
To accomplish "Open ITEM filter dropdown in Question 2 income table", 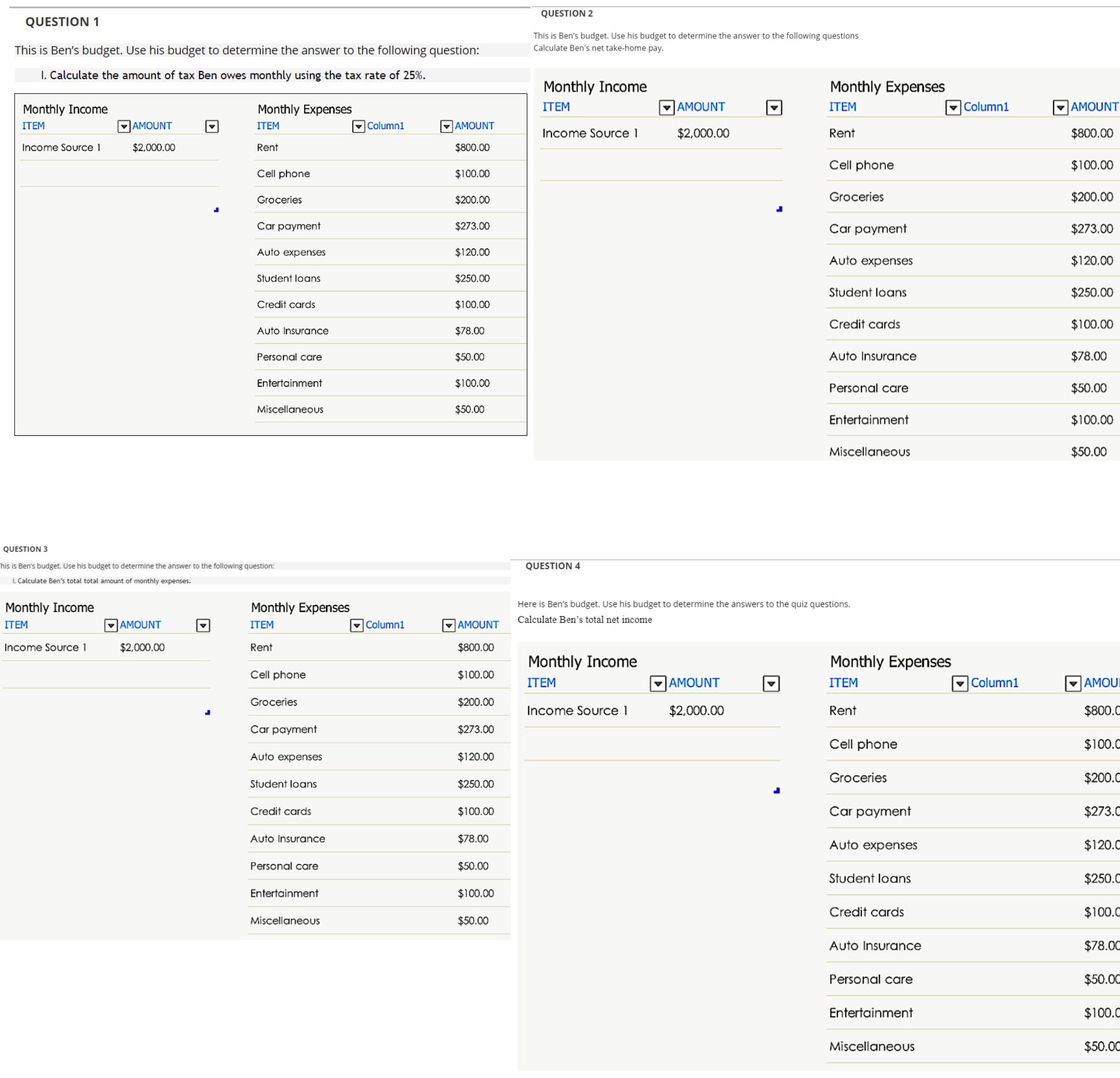I will pyautogui.click(x=666, y=107).
